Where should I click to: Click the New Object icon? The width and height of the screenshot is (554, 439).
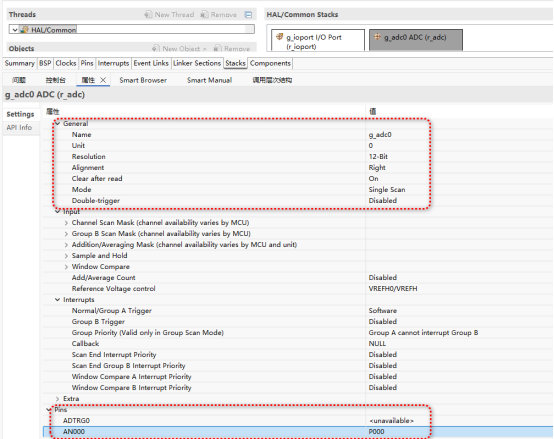click(156, 48)
